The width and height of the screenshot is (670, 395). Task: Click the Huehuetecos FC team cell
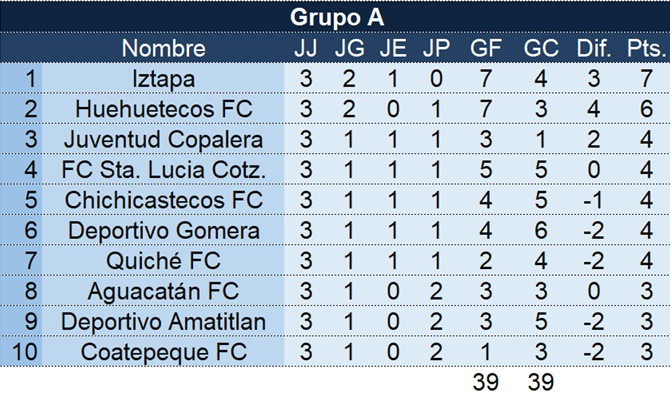pos(163,109)
